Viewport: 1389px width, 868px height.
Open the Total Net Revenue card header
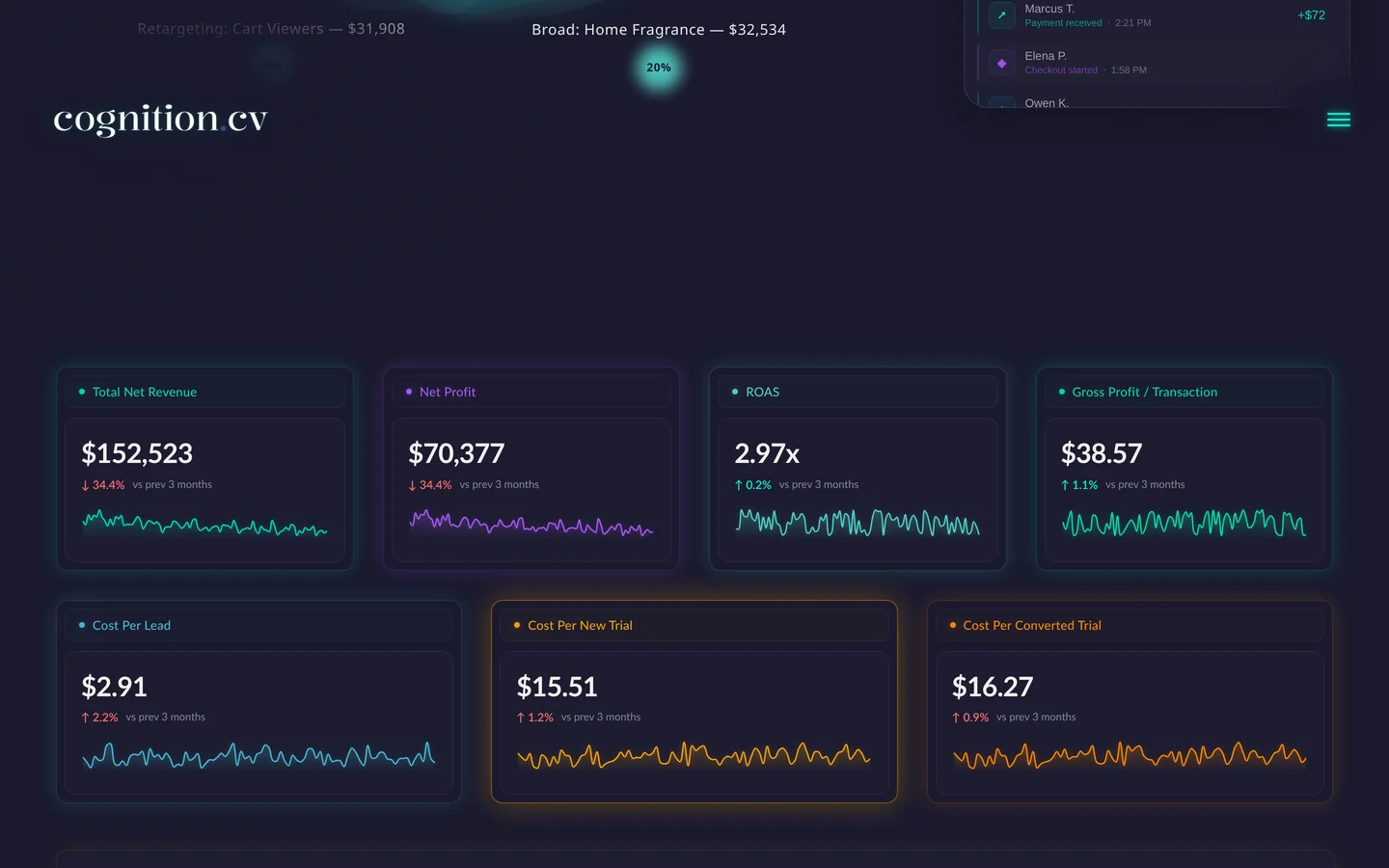[x=204, y=392]
